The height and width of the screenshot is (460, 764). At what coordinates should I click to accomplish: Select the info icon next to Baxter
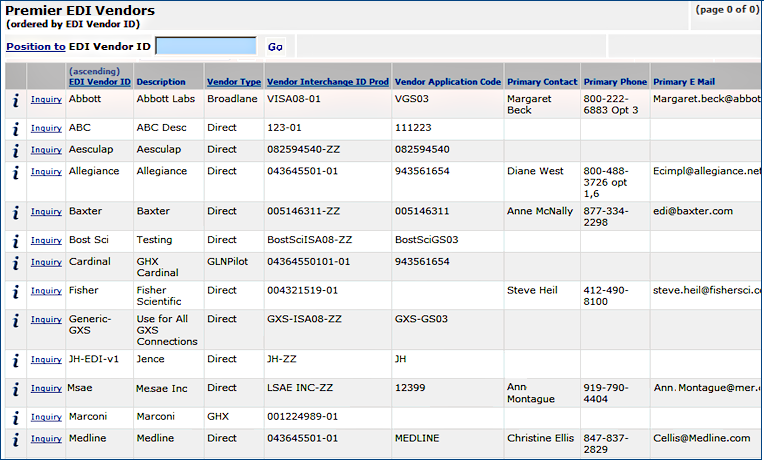[16, 212]
